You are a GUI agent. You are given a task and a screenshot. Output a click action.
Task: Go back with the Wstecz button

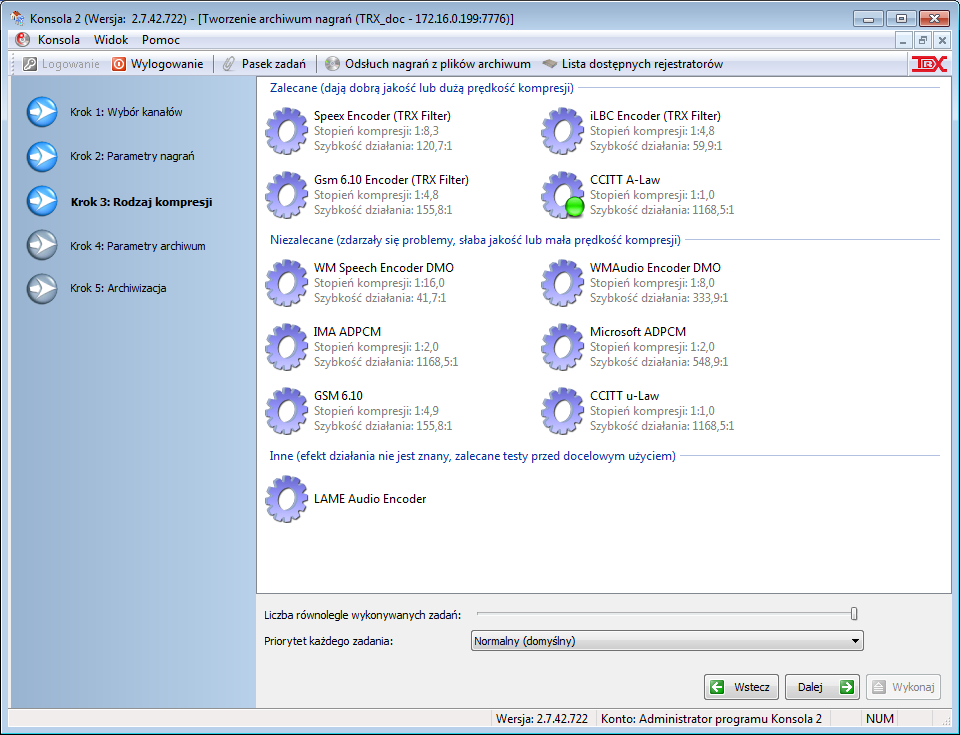coord(741,687)
